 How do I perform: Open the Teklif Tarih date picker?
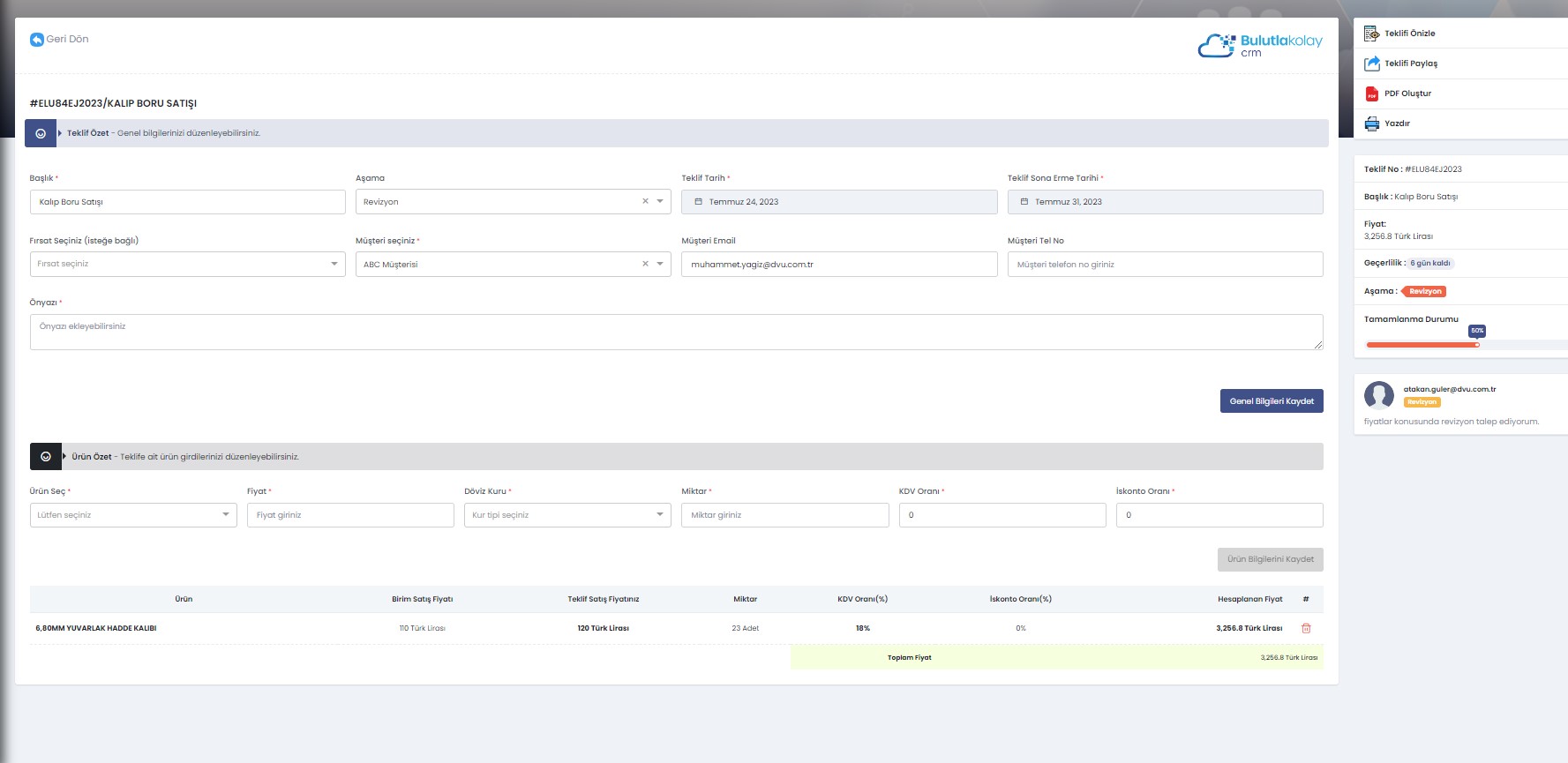click(x=838, y=202)
